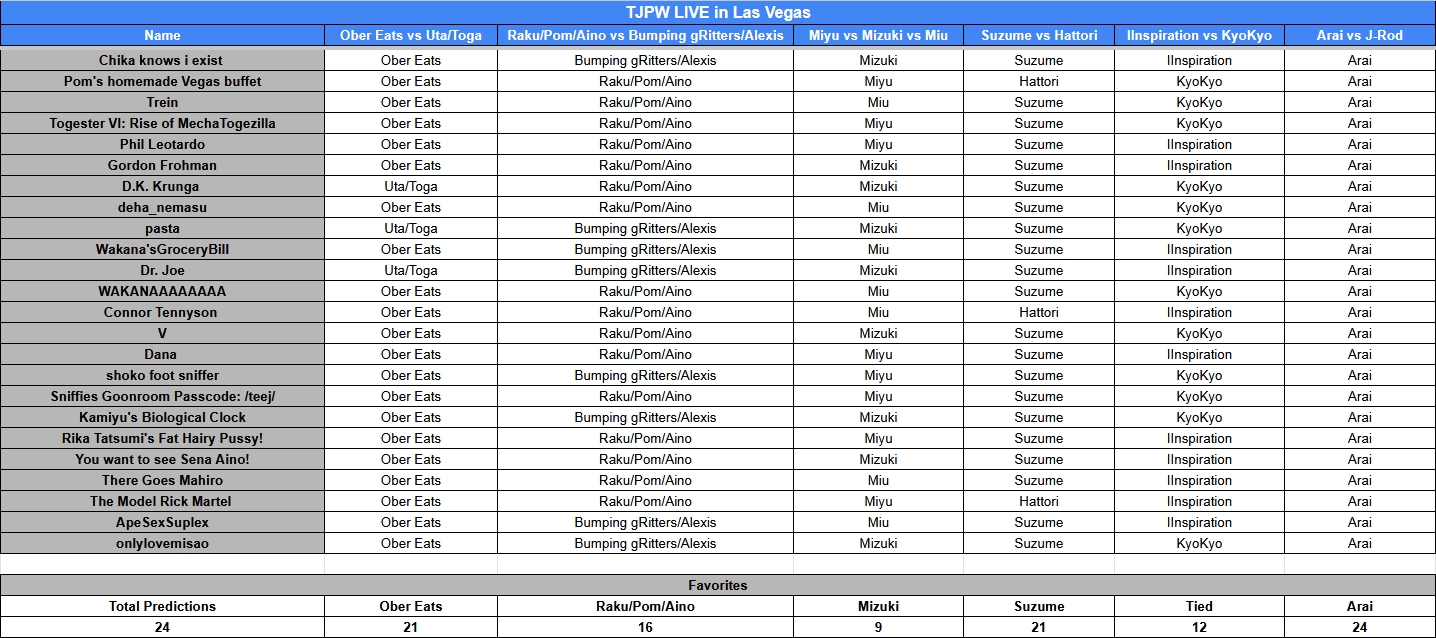Viewport: 1436px width, 638px height.
Task: Select the 'Miyu vs Mizuki vs Miu' header
Action: [x=878, y=35]
